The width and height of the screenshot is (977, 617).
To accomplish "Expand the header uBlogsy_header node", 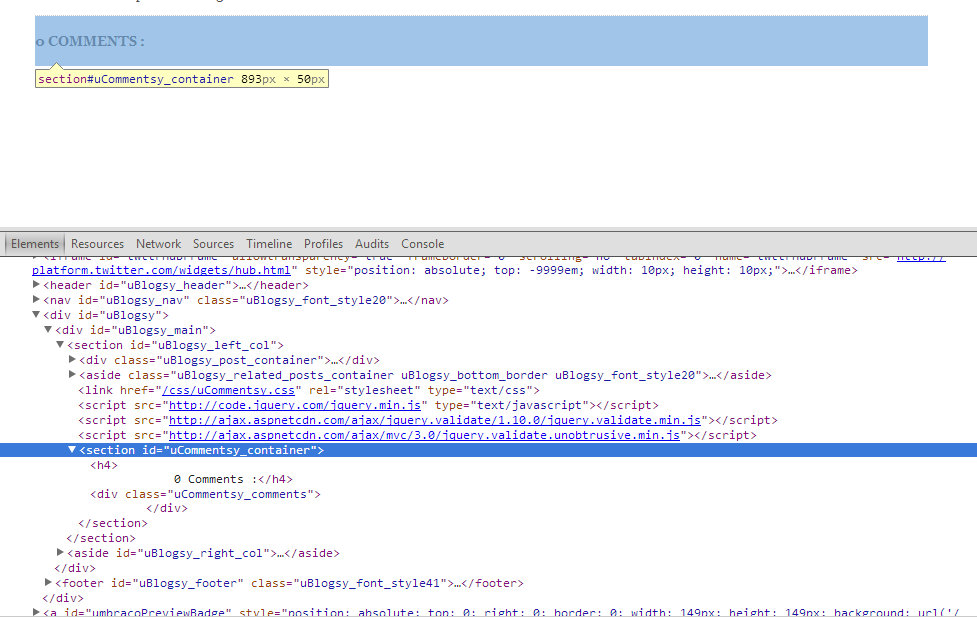I will click(x=36, y=284).
